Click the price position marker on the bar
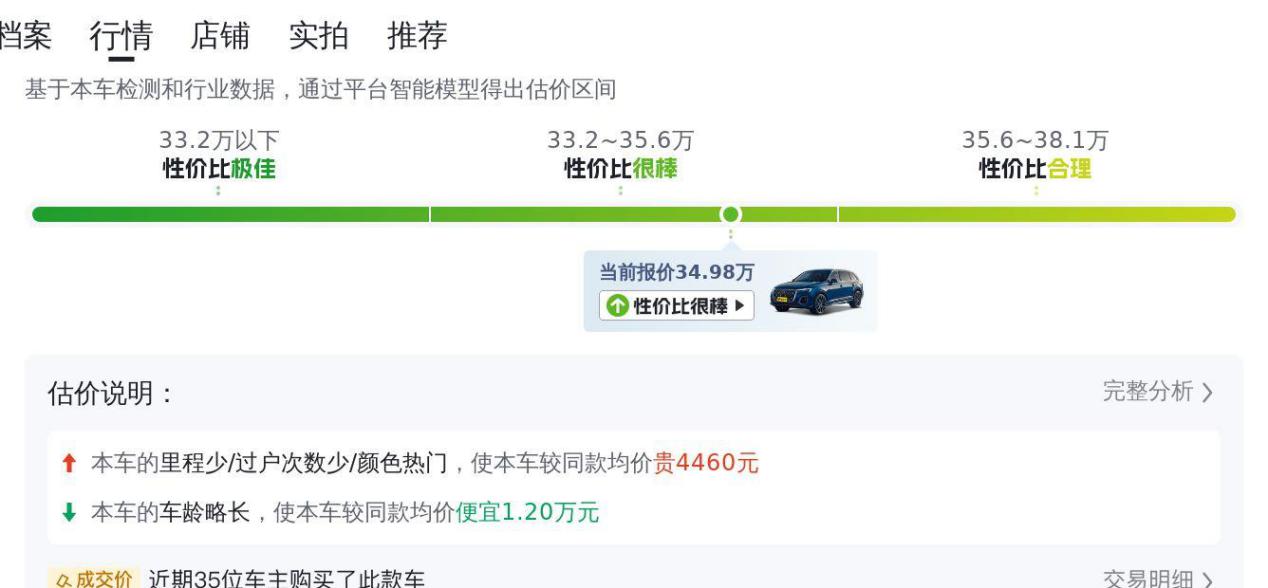This screenshot has height=588, width=1268. point(731,214)
